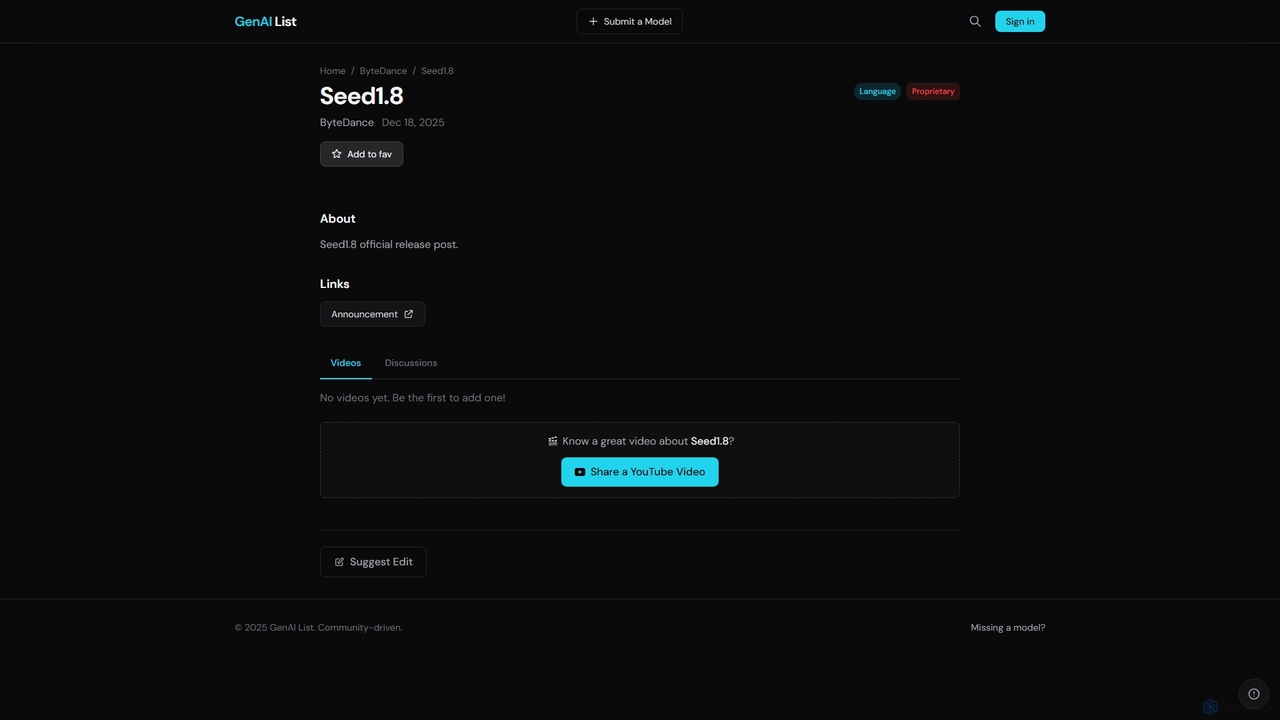Switch to the Videos tab

coord(346,363)
